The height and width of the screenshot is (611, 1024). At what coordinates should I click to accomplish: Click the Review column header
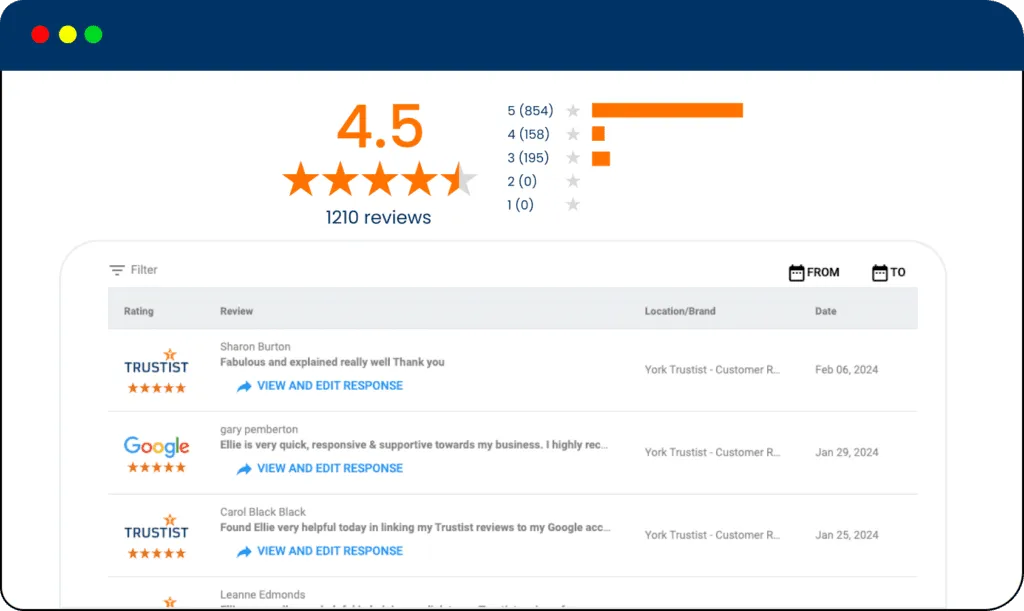tap(236, 311)
